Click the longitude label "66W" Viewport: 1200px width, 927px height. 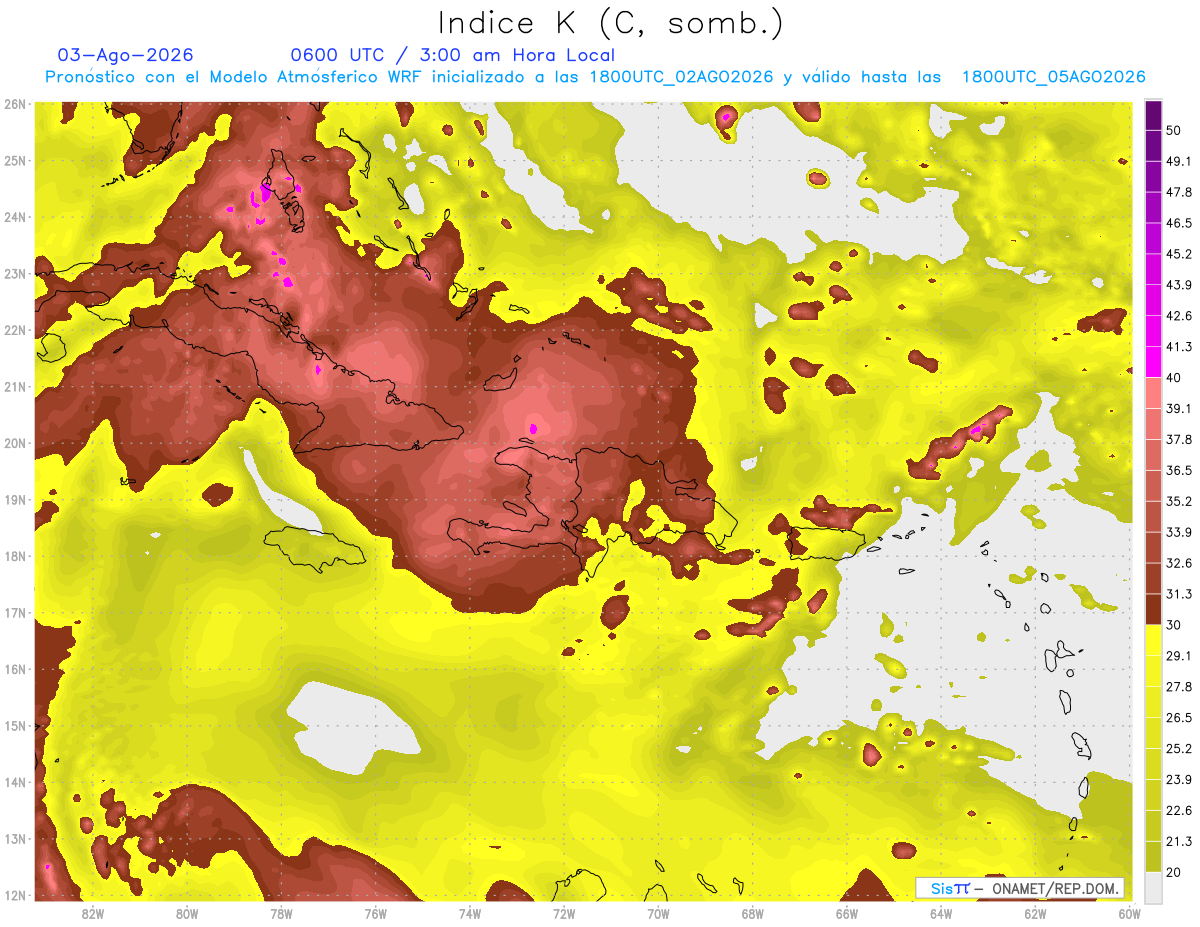coord(847,913)
